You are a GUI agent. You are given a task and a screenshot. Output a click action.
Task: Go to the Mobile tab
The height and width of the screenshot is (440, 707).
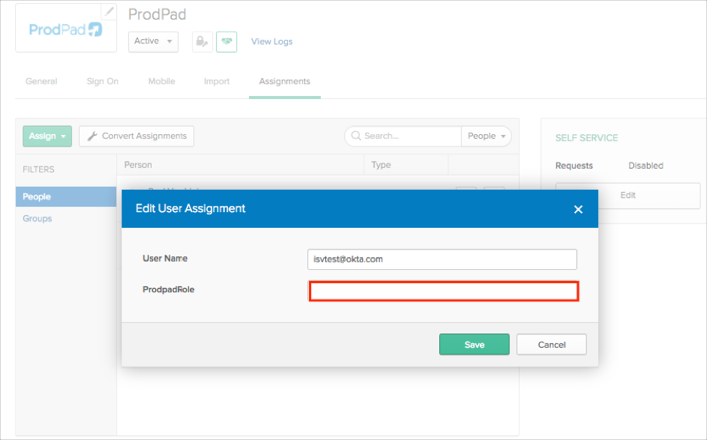coord(162,81)
